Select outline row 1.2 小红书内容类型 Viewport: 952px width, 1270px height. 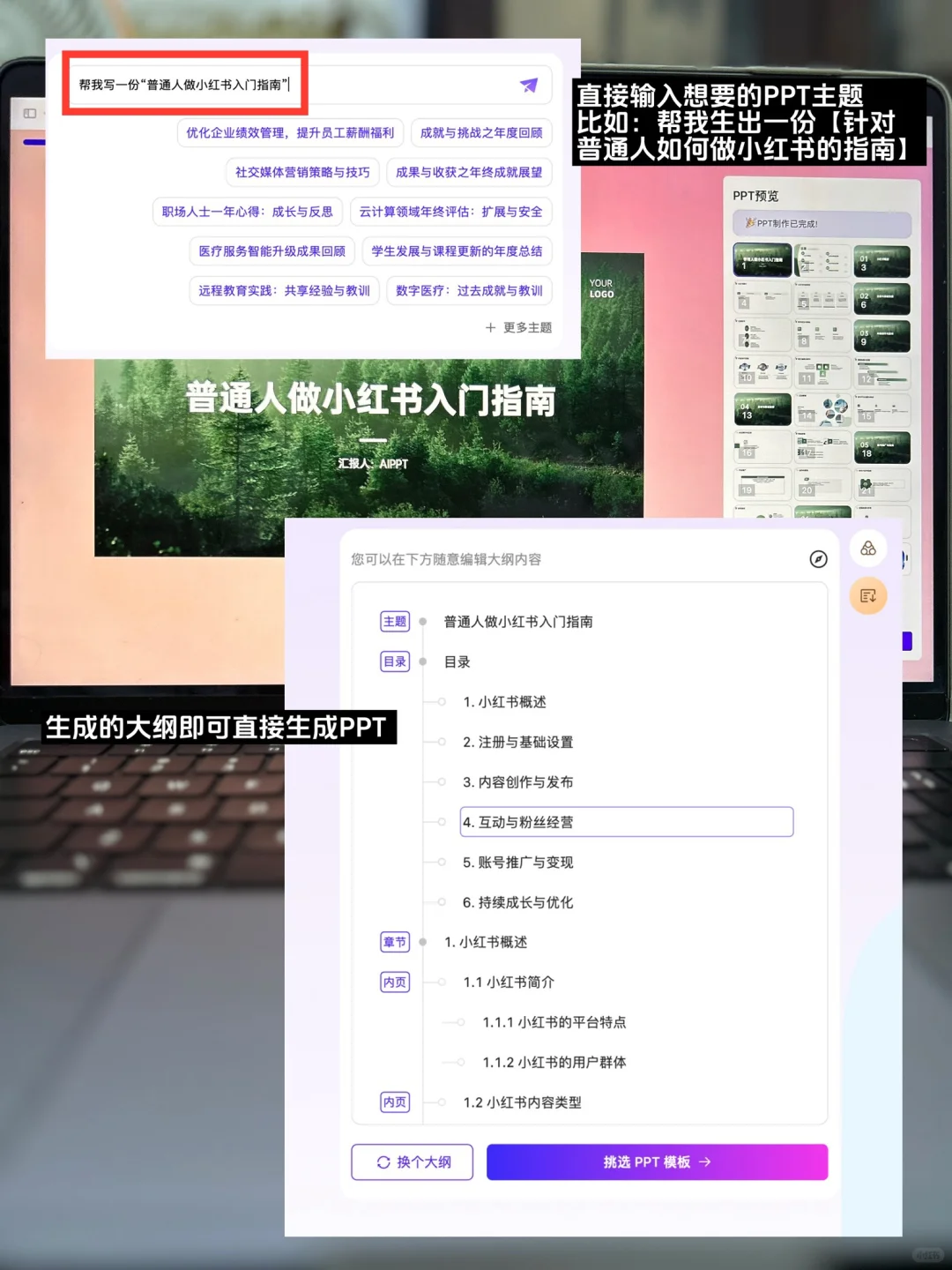coord(522,1102)
